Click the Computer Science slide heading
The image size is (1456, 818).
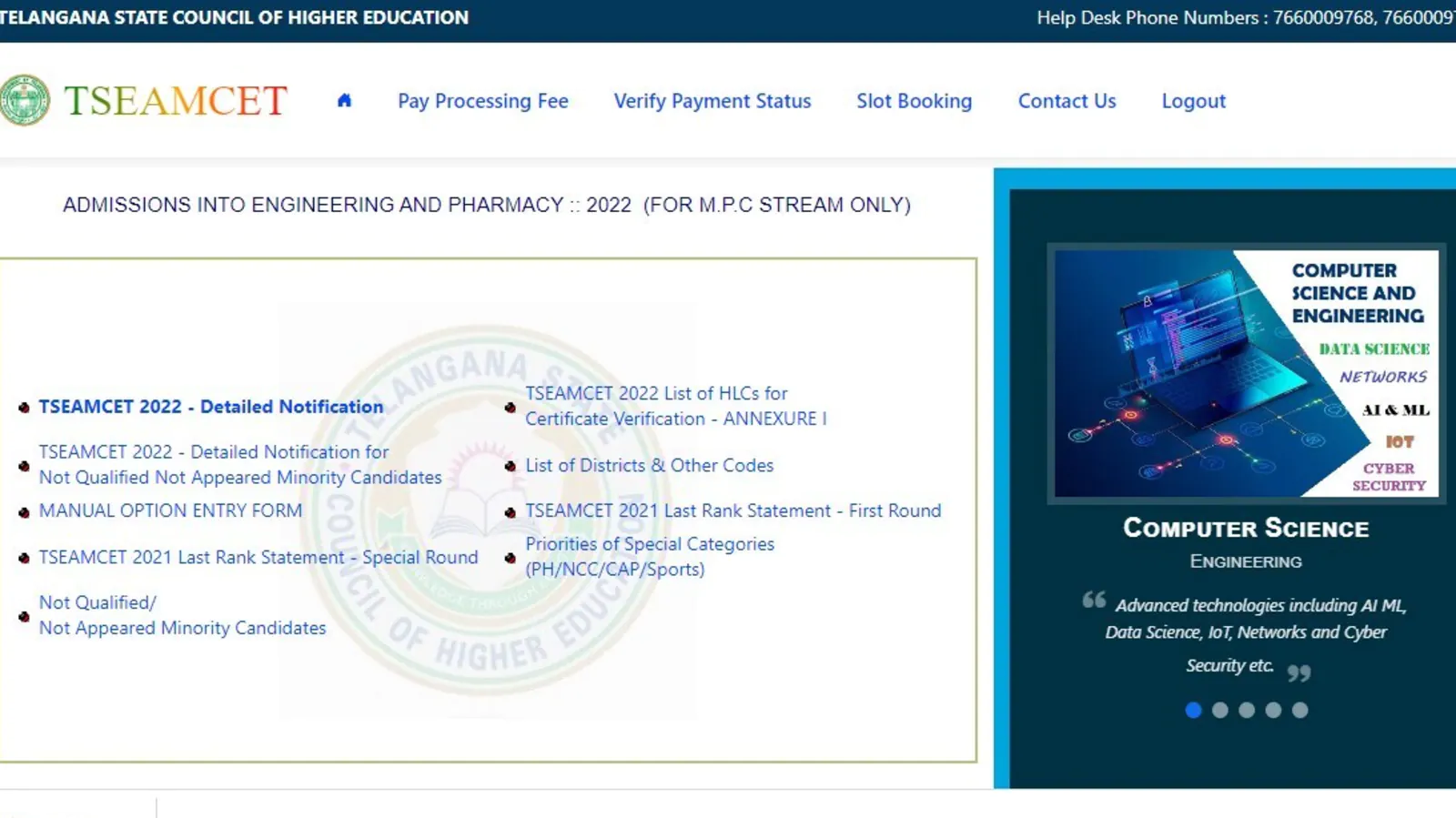(1246, 528)
